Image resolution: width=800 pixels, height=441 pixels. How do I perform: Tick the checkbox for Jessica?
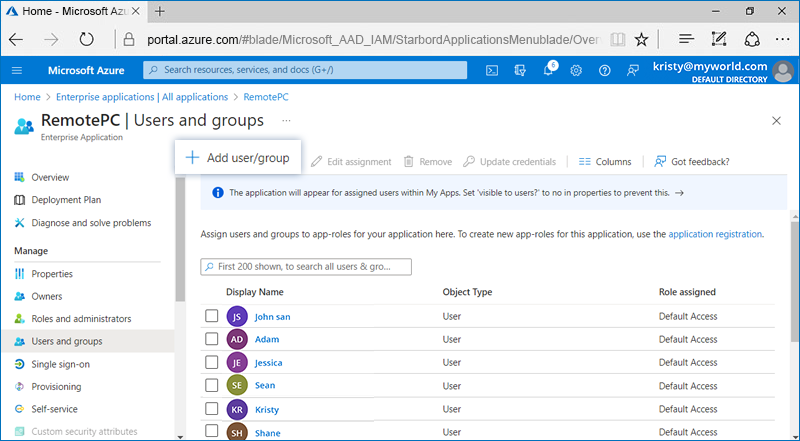click(x=211, y=362)
